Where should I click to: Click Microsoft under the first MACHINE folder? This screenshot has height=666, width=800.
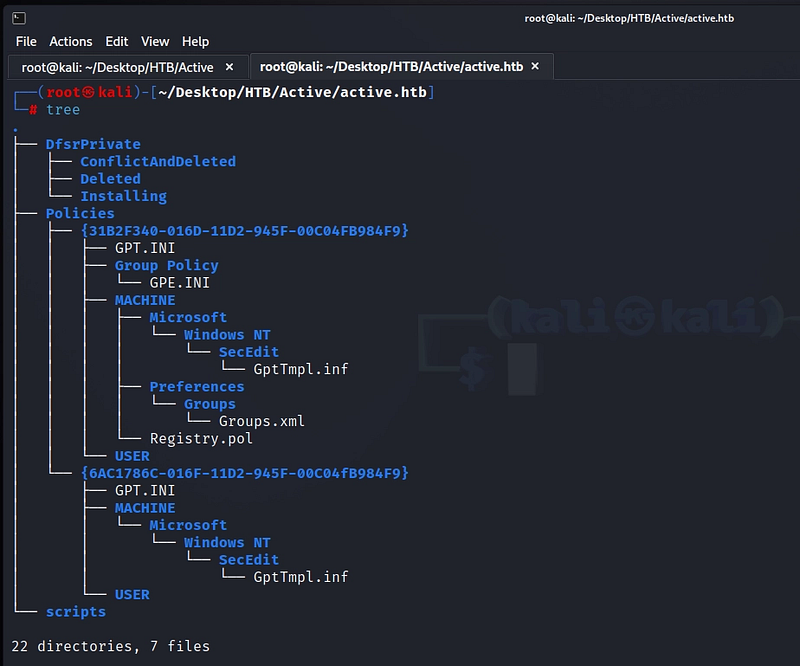[x=188, y=318]
